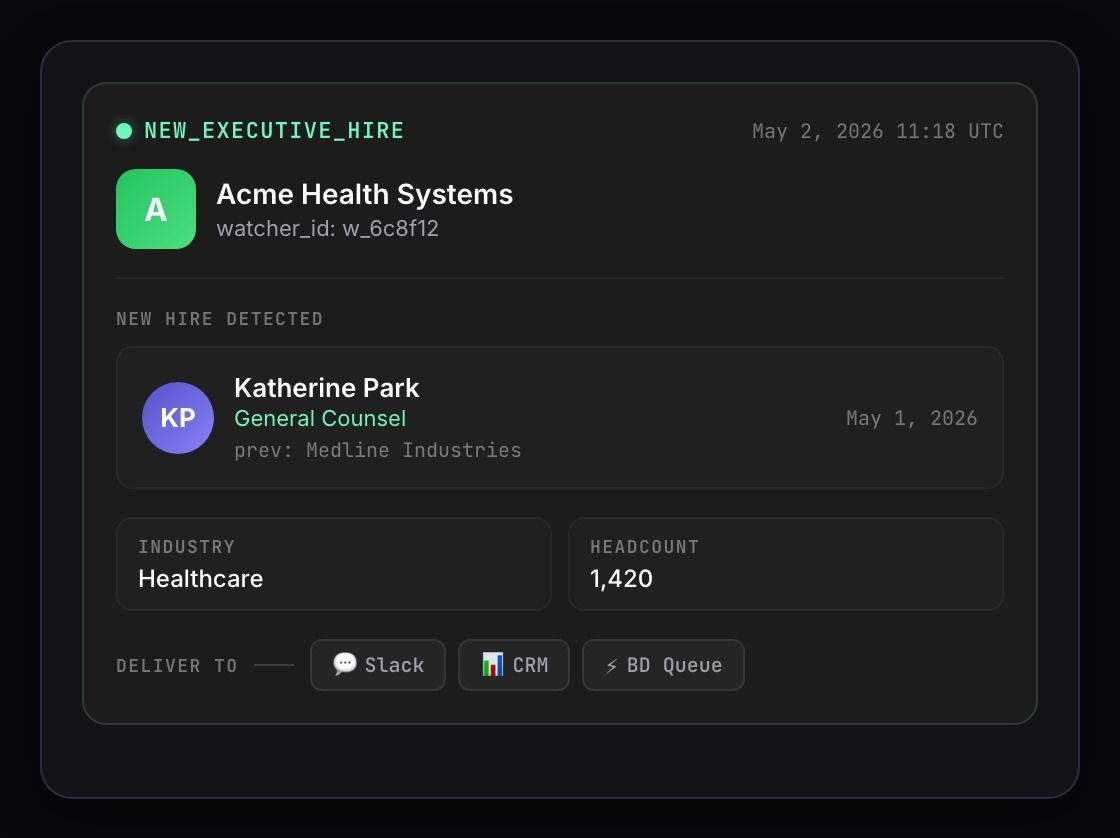The width and height of the screenshot is (1120, 838).
Task: Click the green Acme 'A' company logo
Action: [x=156, y=209]
